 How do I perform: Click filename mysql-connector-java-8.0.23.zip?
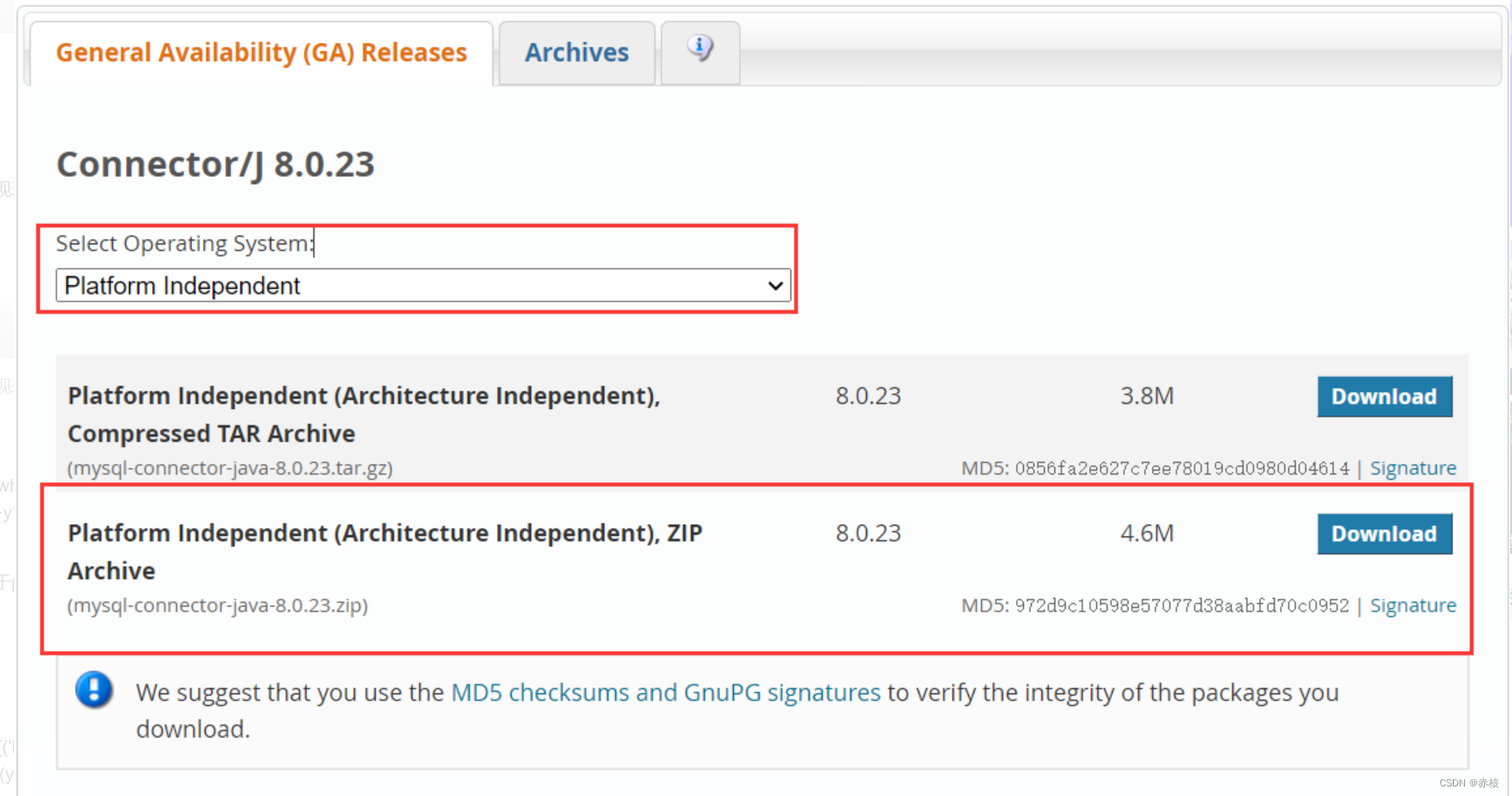pyautogui.click(x=218, y=605)
